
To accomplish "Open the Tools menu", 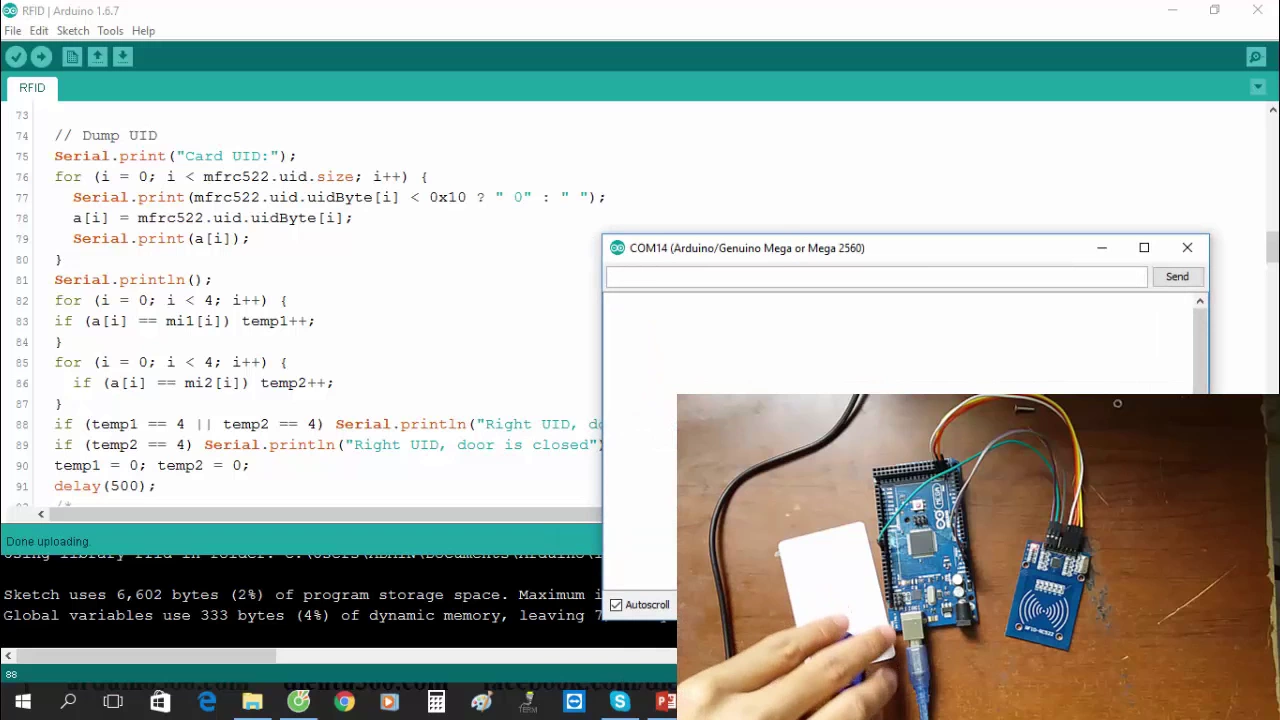I will (110, 31).
